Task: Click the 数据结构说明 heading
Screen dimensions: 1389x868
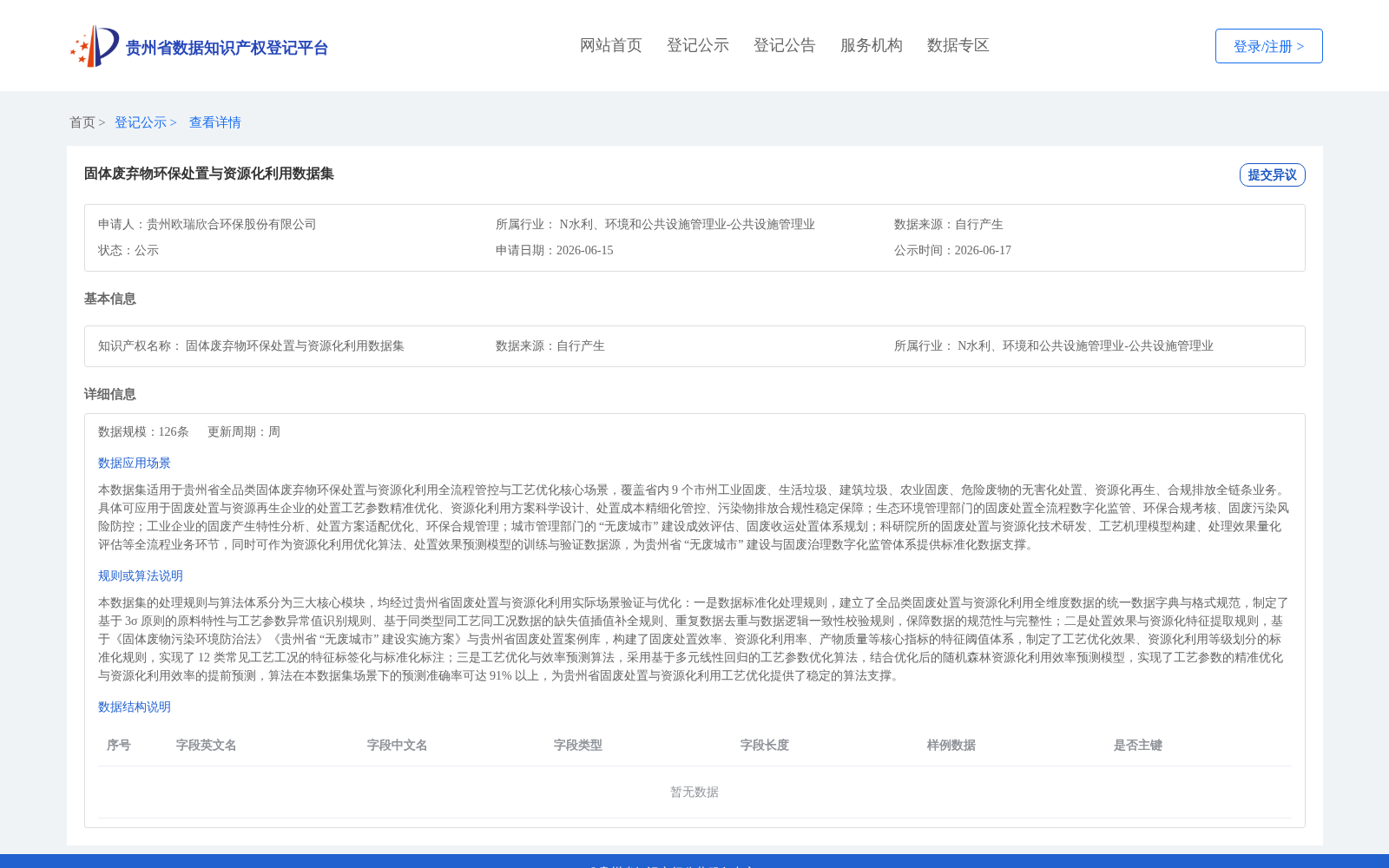Action: tap(135, 707)
